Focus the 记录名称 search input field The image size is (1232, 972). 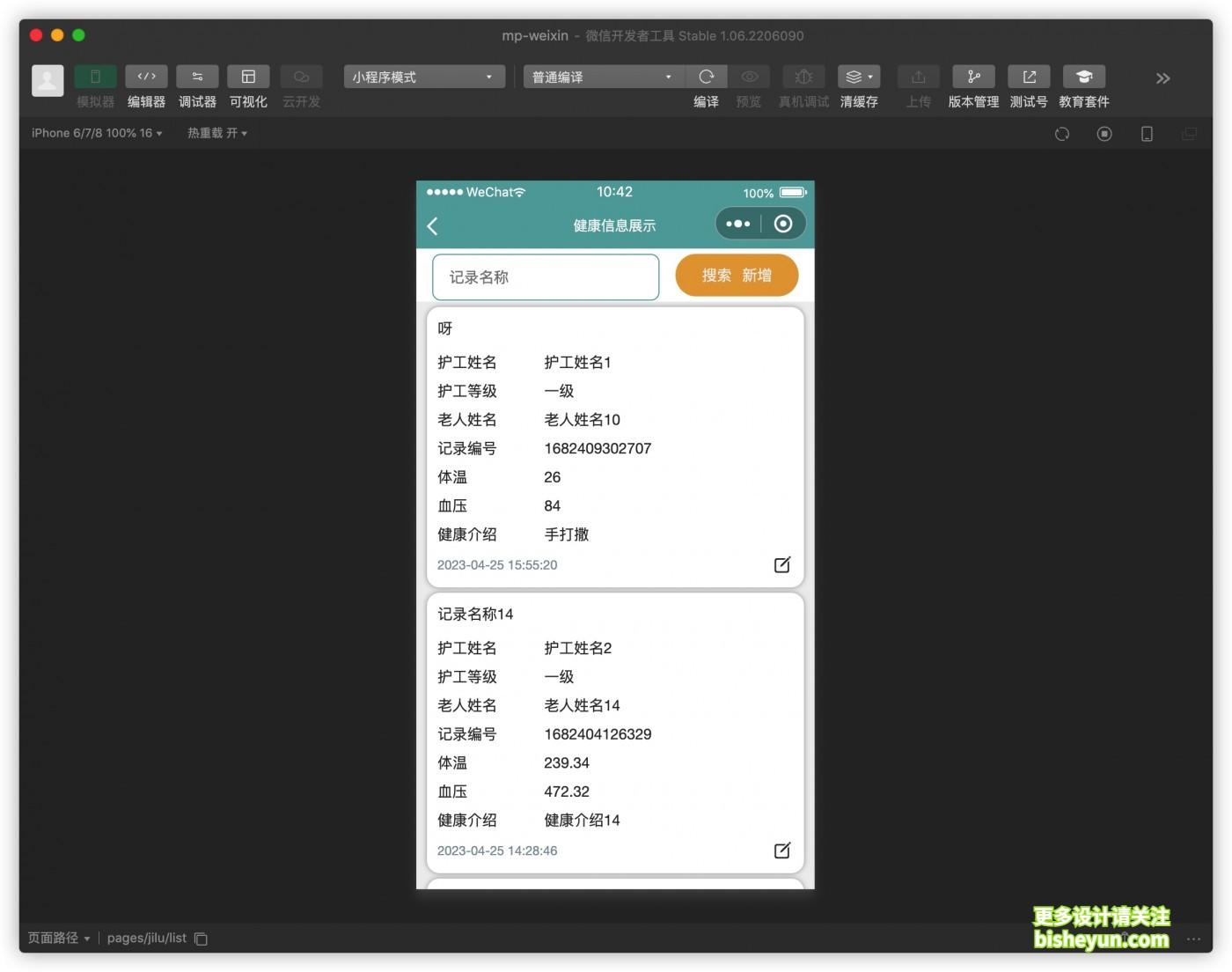click(546, 277)
